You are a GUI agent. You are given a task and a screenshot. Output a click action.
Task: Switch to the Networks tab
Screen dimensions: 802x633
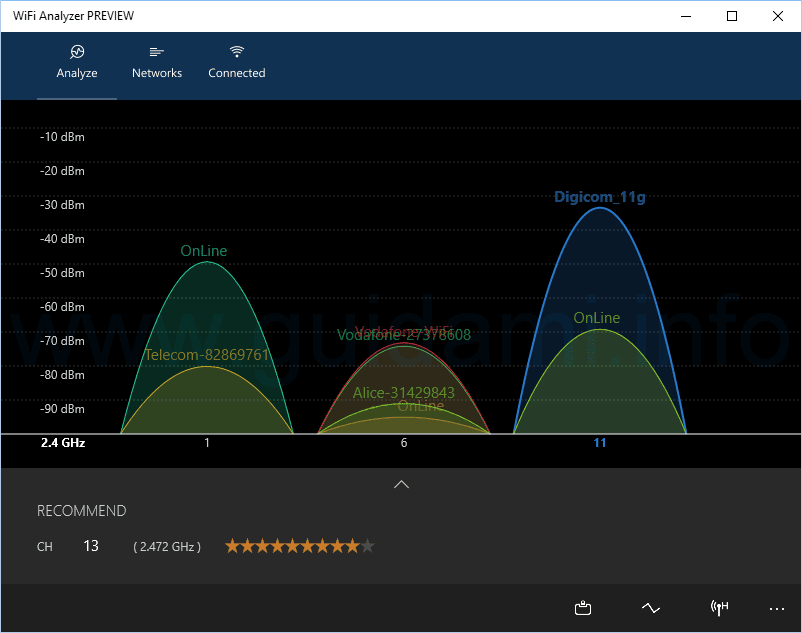(x=157, y=65)
